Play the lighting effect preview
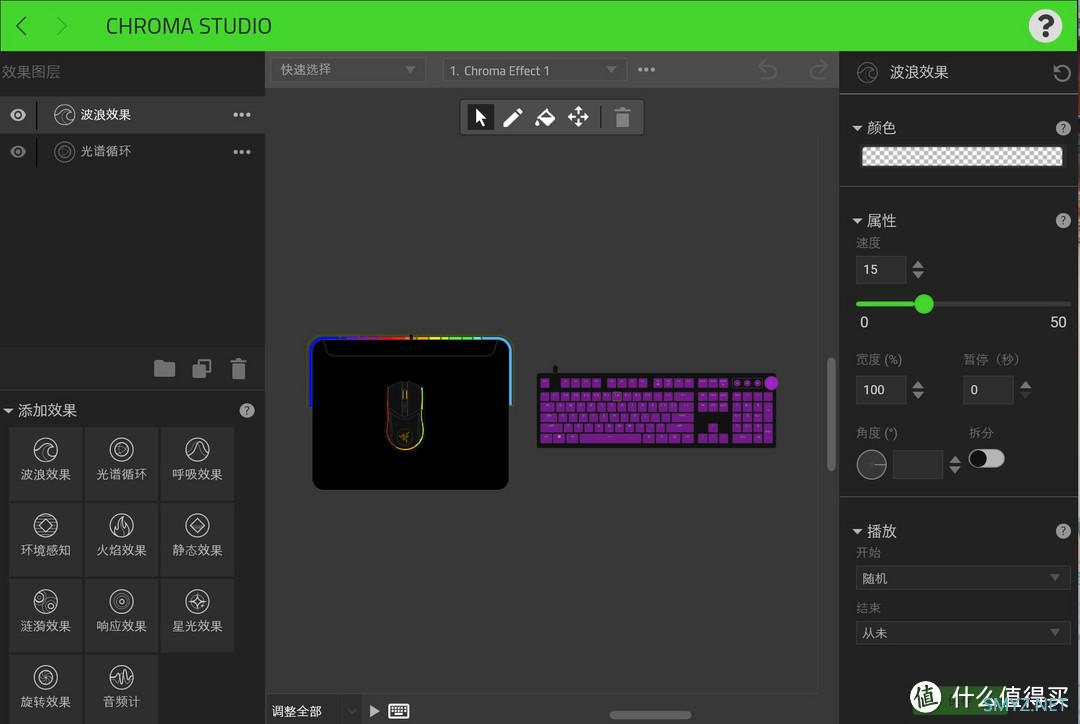 (x=374, y=711)
